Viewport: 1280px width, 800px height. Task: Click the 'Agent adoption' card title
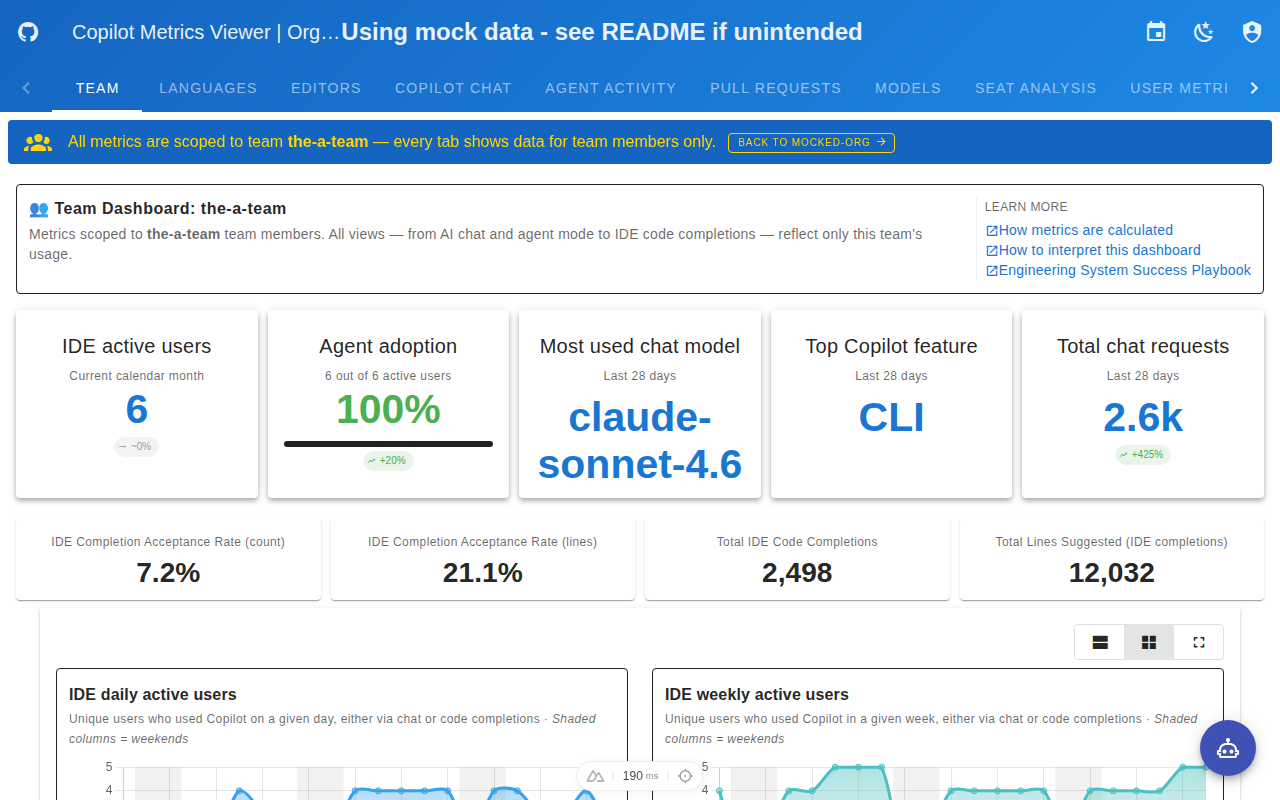388,346
